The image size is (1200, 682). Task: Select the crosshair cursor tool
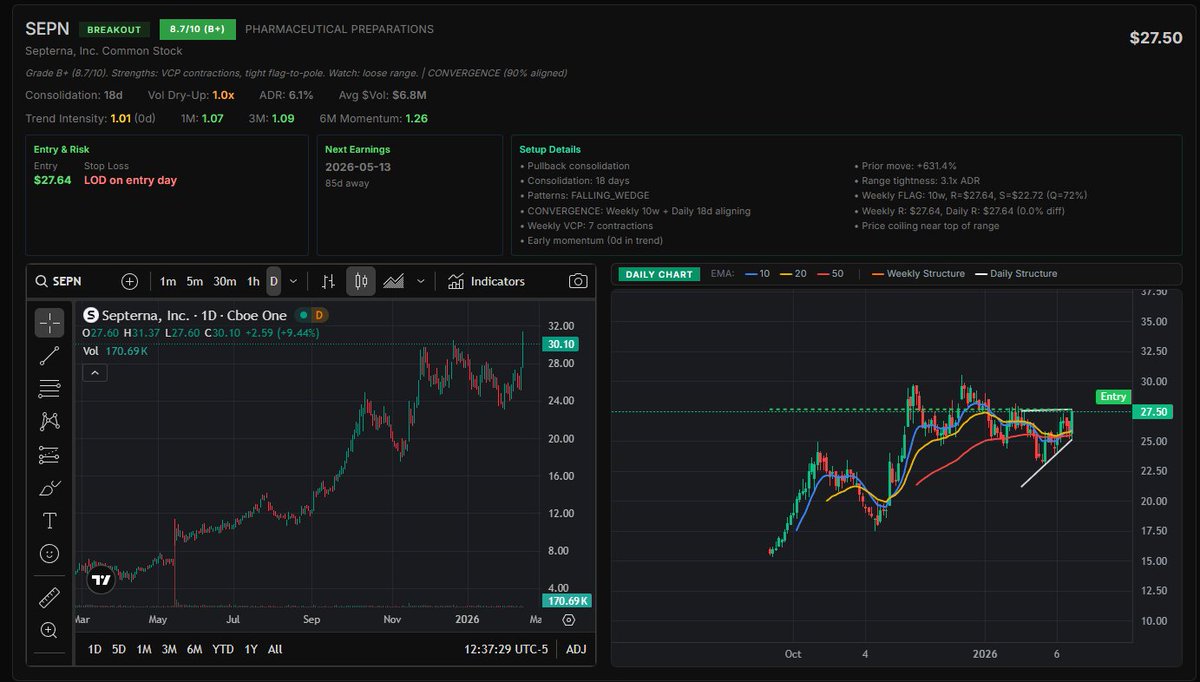[49, 322]
